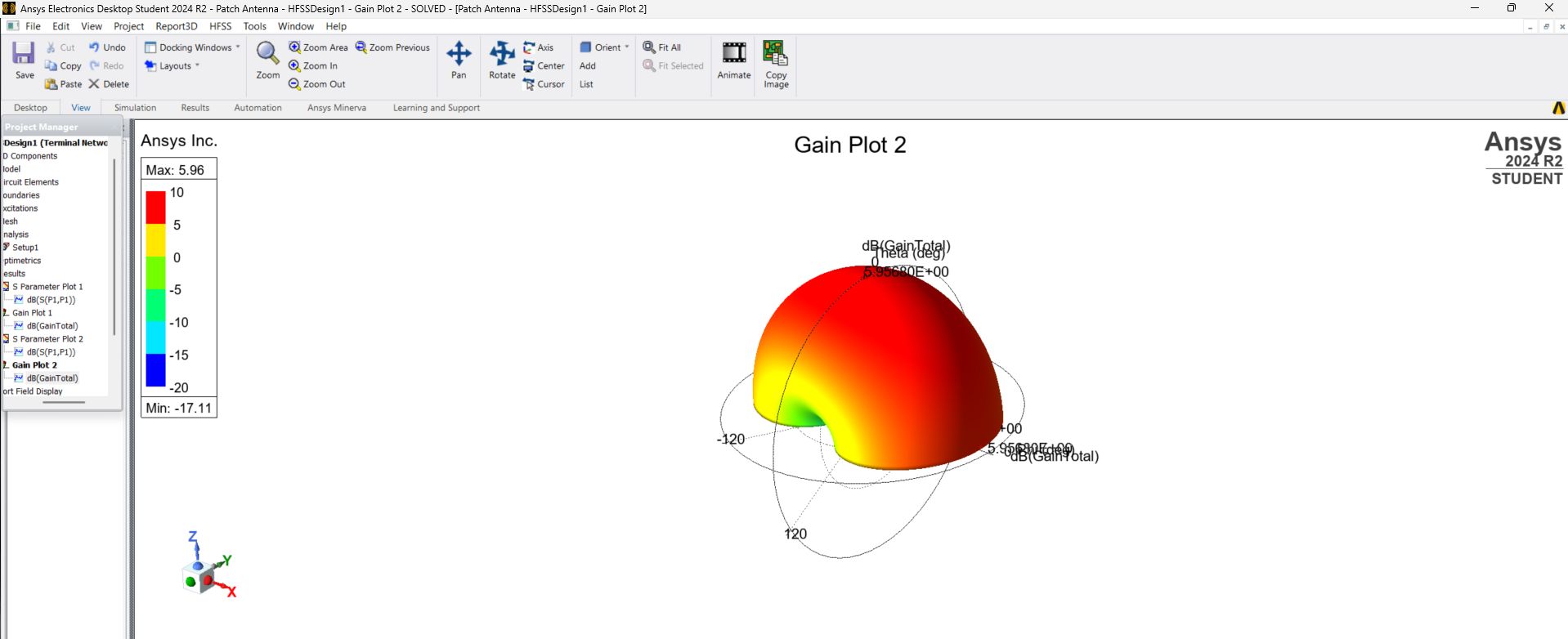This screenshot has height=639, width=1568.
Task: Undo the last action
Action: [x=107, y=47]
